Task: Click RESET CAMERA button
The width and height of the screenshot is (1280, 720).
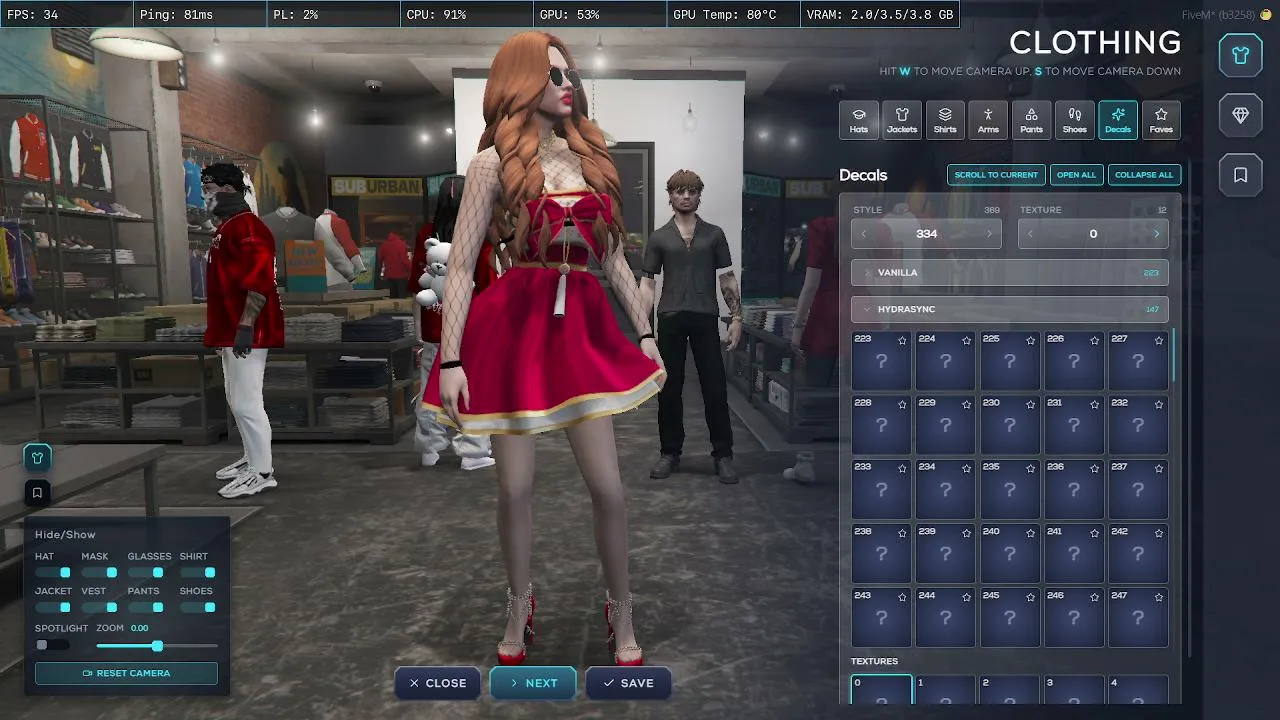Action: (x=126, y=673)
